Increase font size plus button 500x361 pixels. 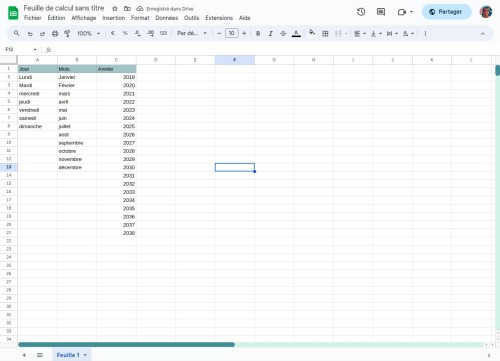[x=244, y=33]
